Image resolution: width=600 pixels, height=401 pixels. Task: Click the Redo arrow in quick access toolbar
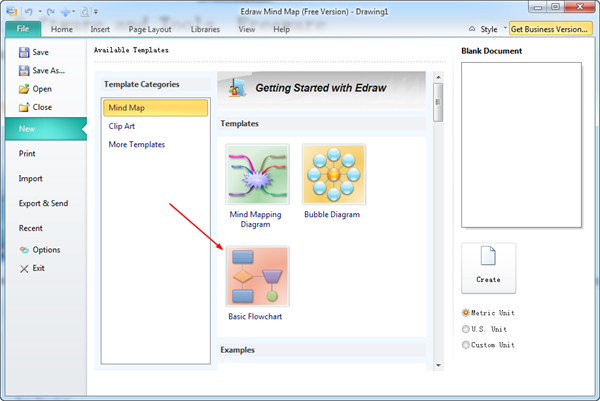(x=50, y=12)
